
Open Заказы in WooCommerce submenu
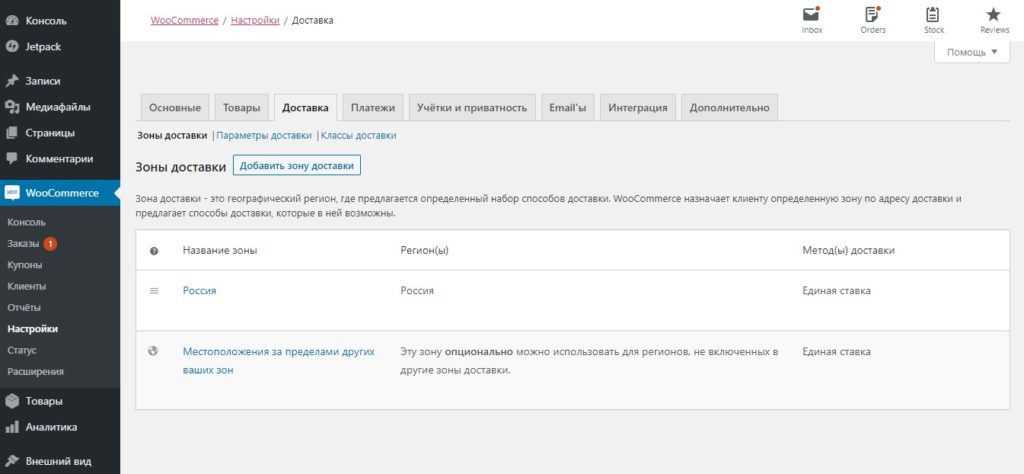pyautogui.click(x=24, y=244)
